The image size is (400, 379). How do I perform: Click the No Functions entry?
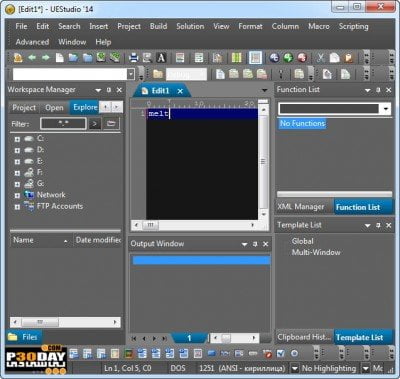[x=302, y=124]
